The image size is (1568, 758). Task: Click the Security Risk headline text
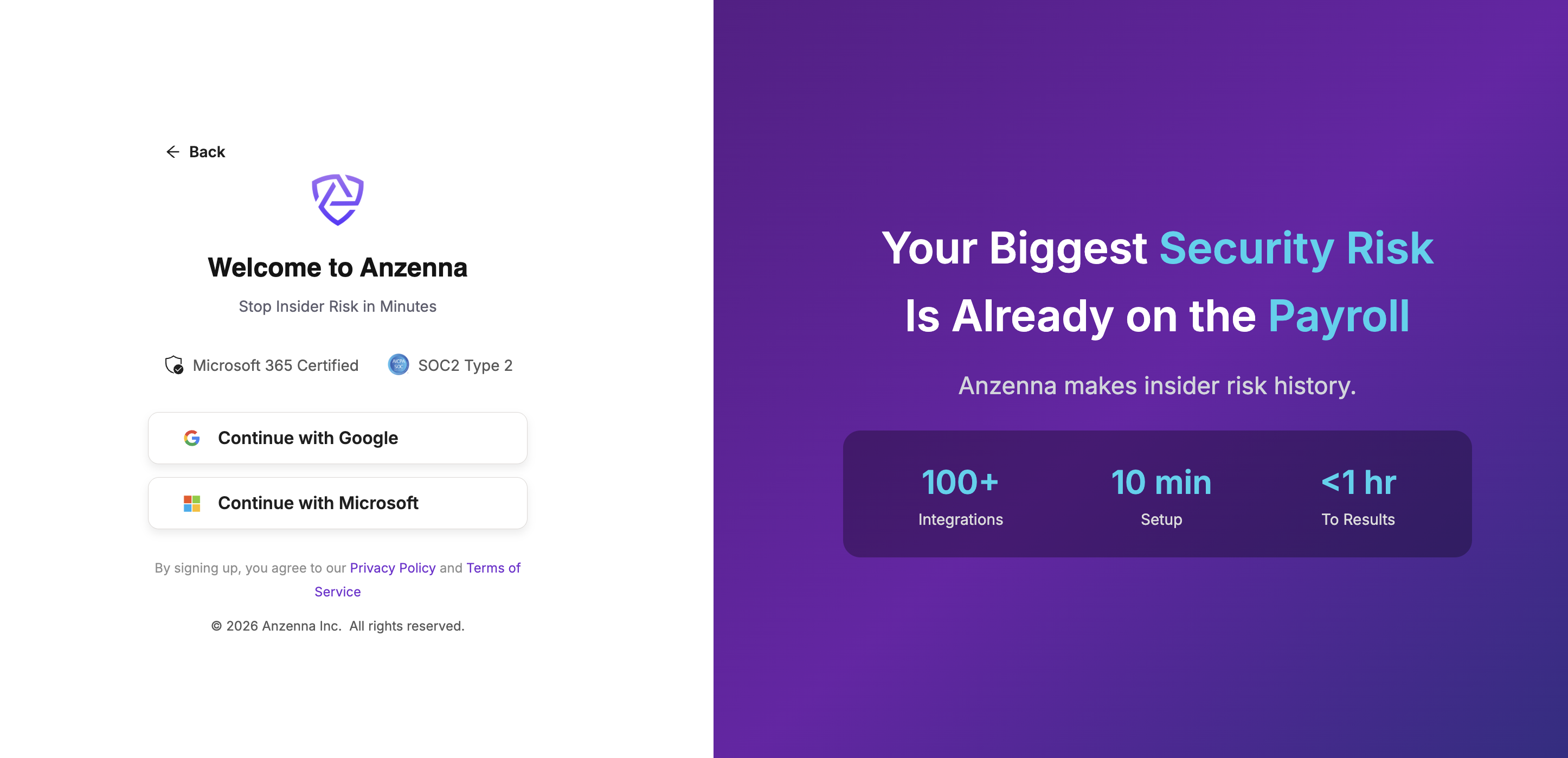pos(1296,248)
